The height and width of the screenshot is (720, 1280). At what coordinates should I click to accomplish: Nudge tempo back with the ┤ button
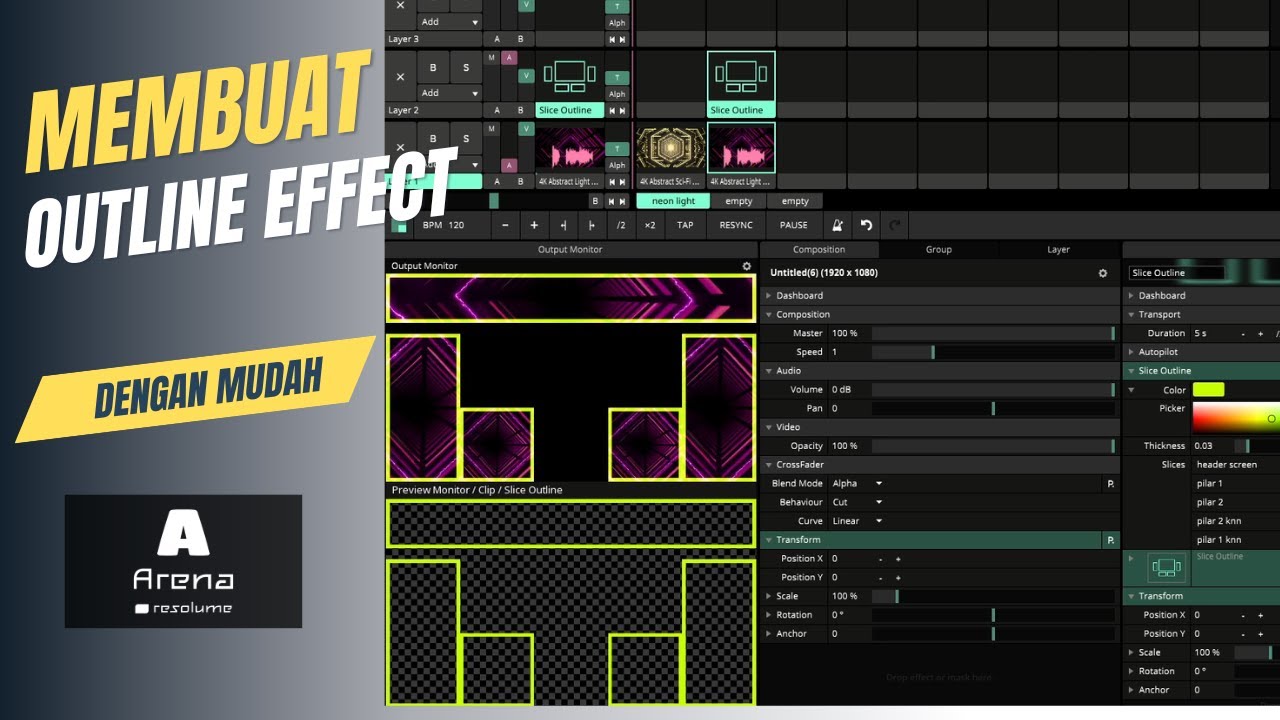[563, 225]
